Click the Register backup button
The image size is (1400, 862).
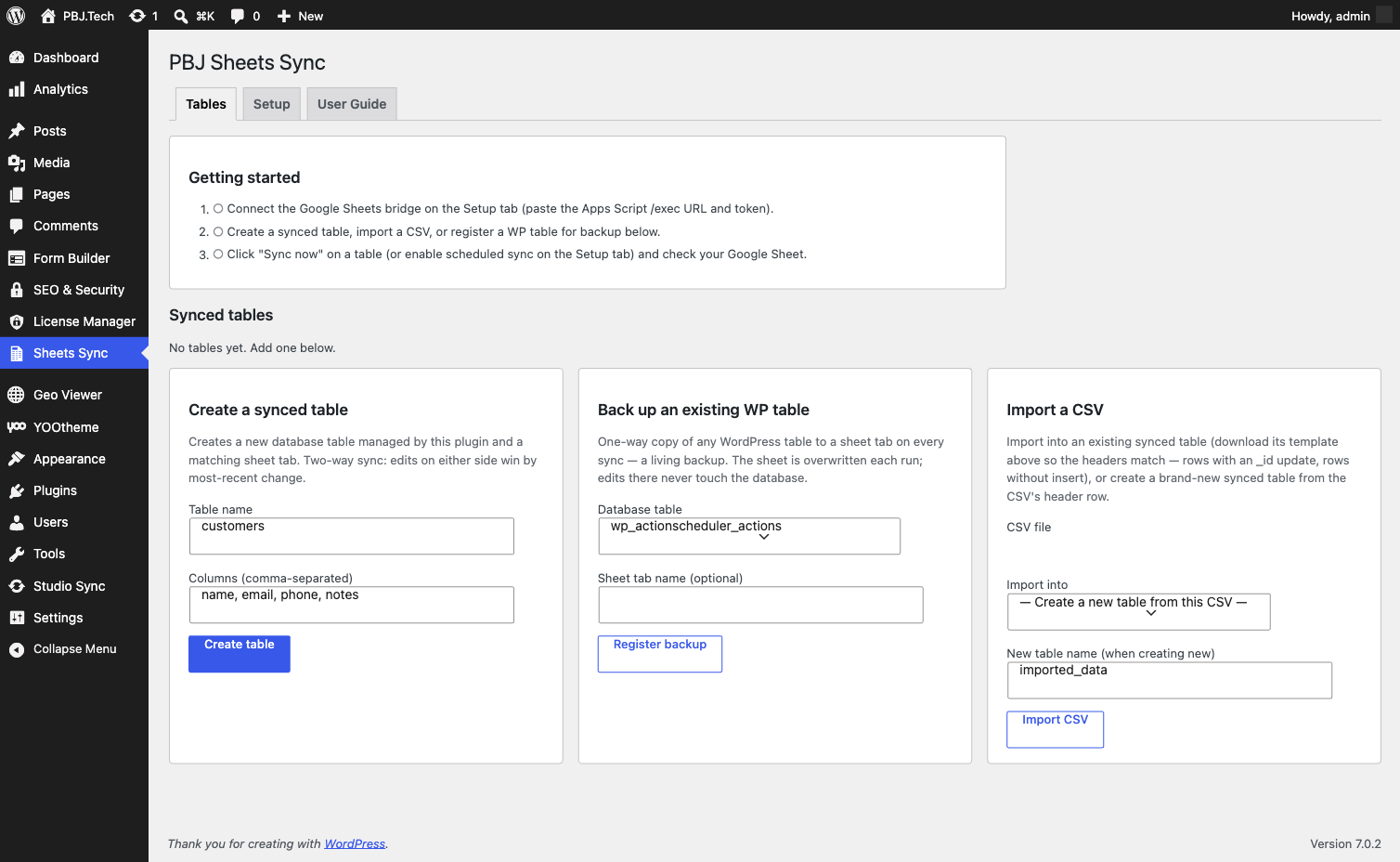point(660,654)
